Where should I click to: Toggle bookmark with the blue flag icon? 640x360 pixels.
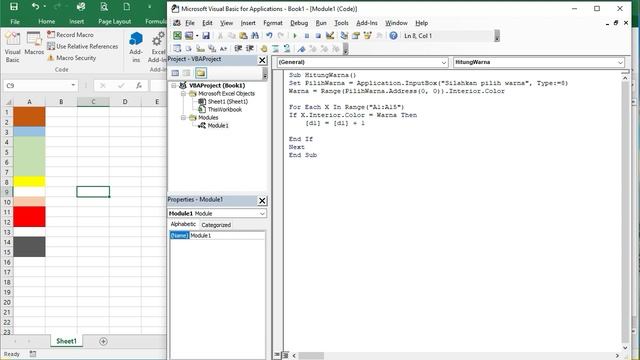tap(301, 49)
